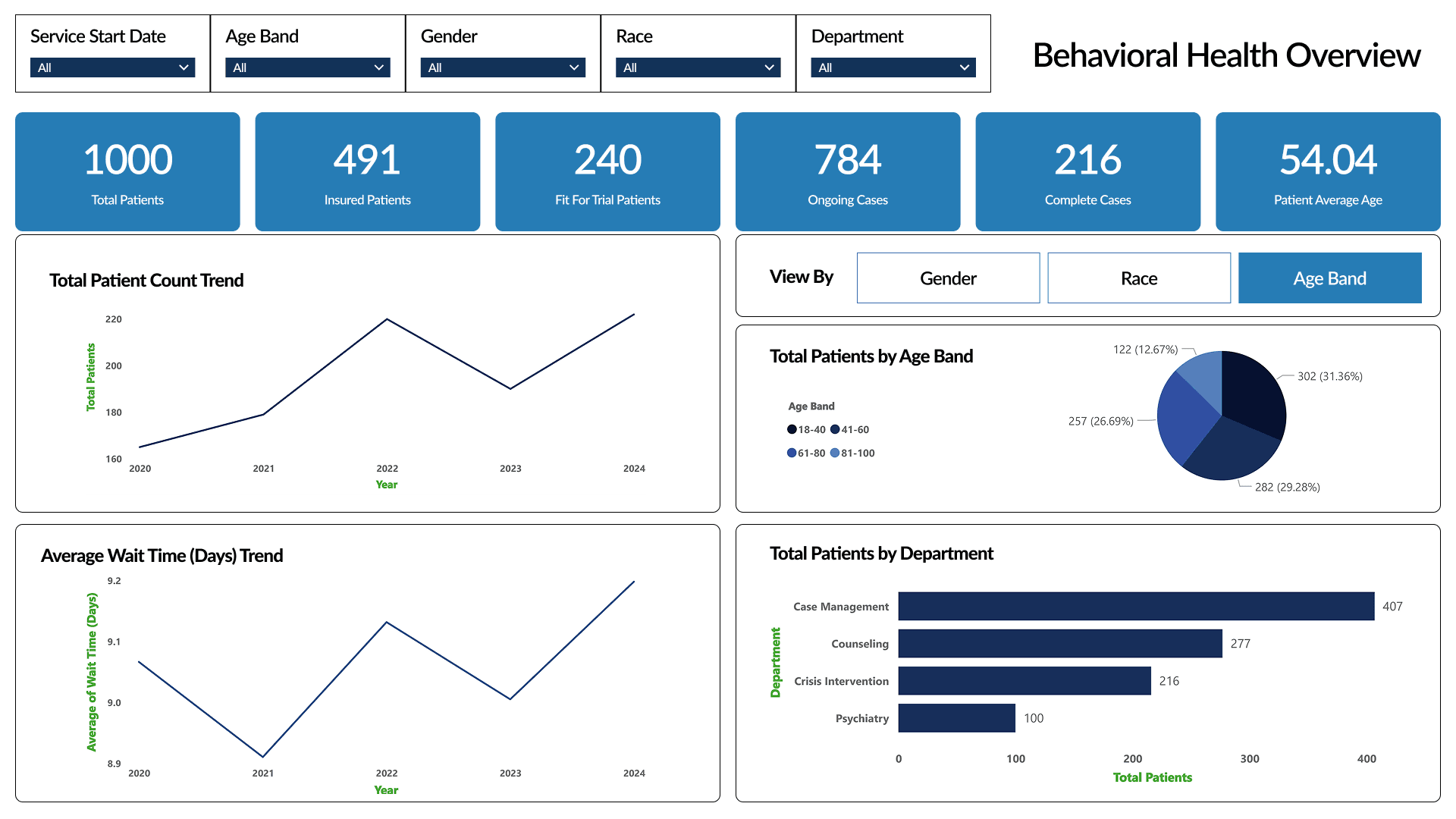Expand the Race filter dropdown

coord(698,67)
